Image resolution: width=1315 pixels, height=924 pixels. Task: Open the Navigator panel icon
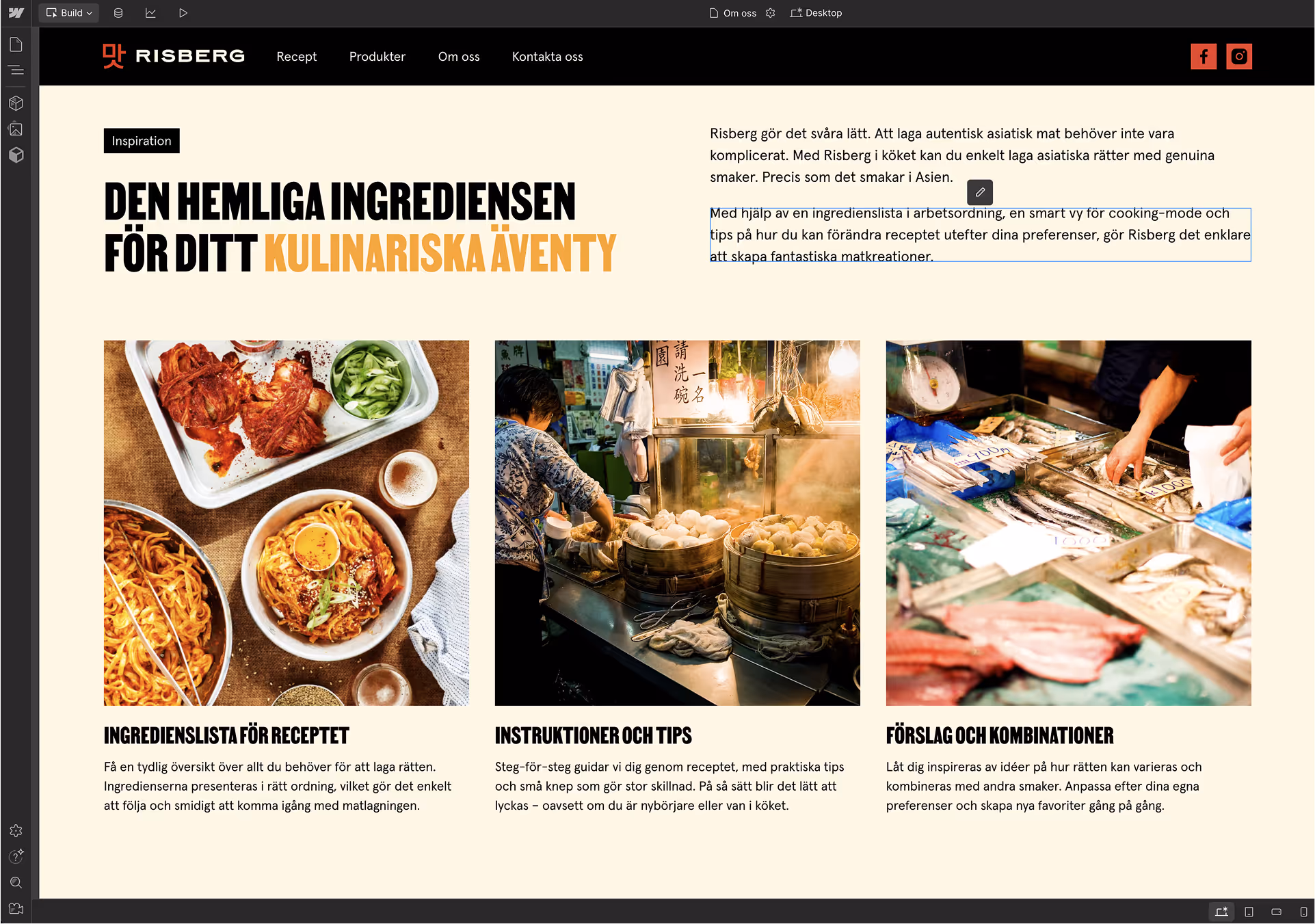tap(16, 70)
